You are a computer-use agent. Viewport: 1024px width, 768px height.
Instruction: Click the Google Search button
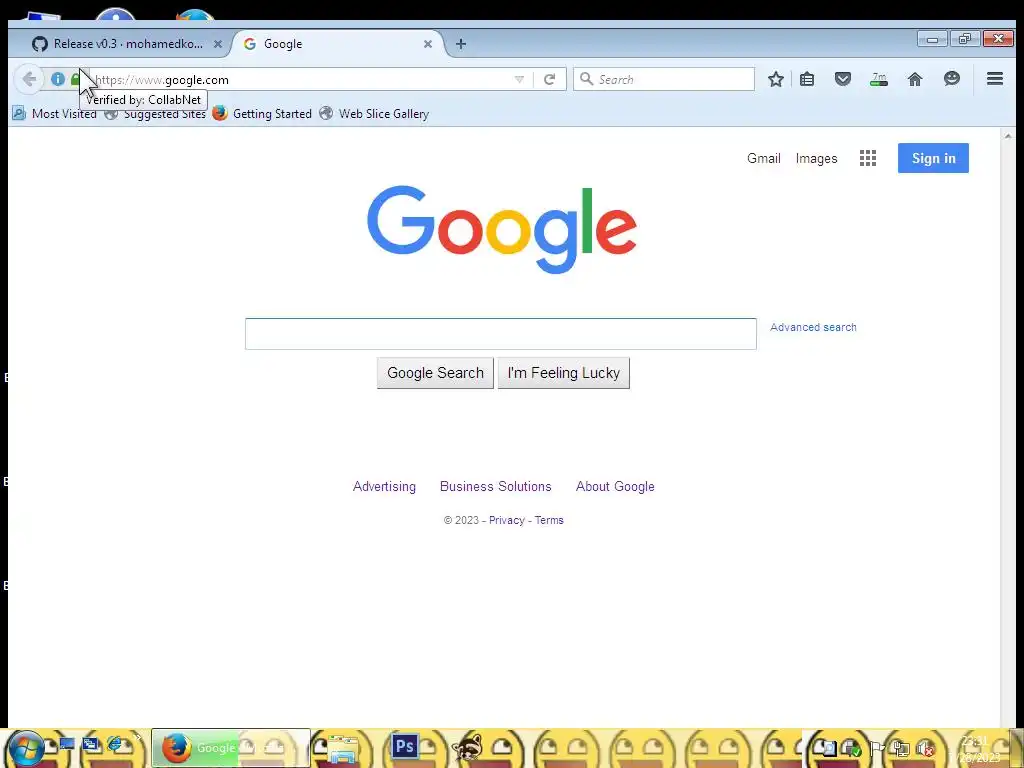435,373
